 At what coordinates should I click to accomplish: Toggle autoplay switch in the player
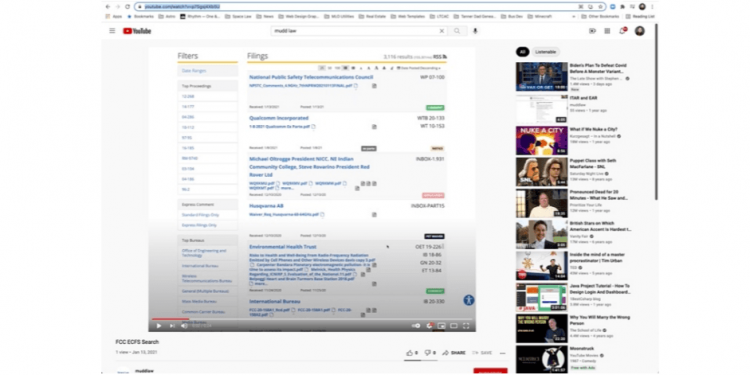pos(416,326)
